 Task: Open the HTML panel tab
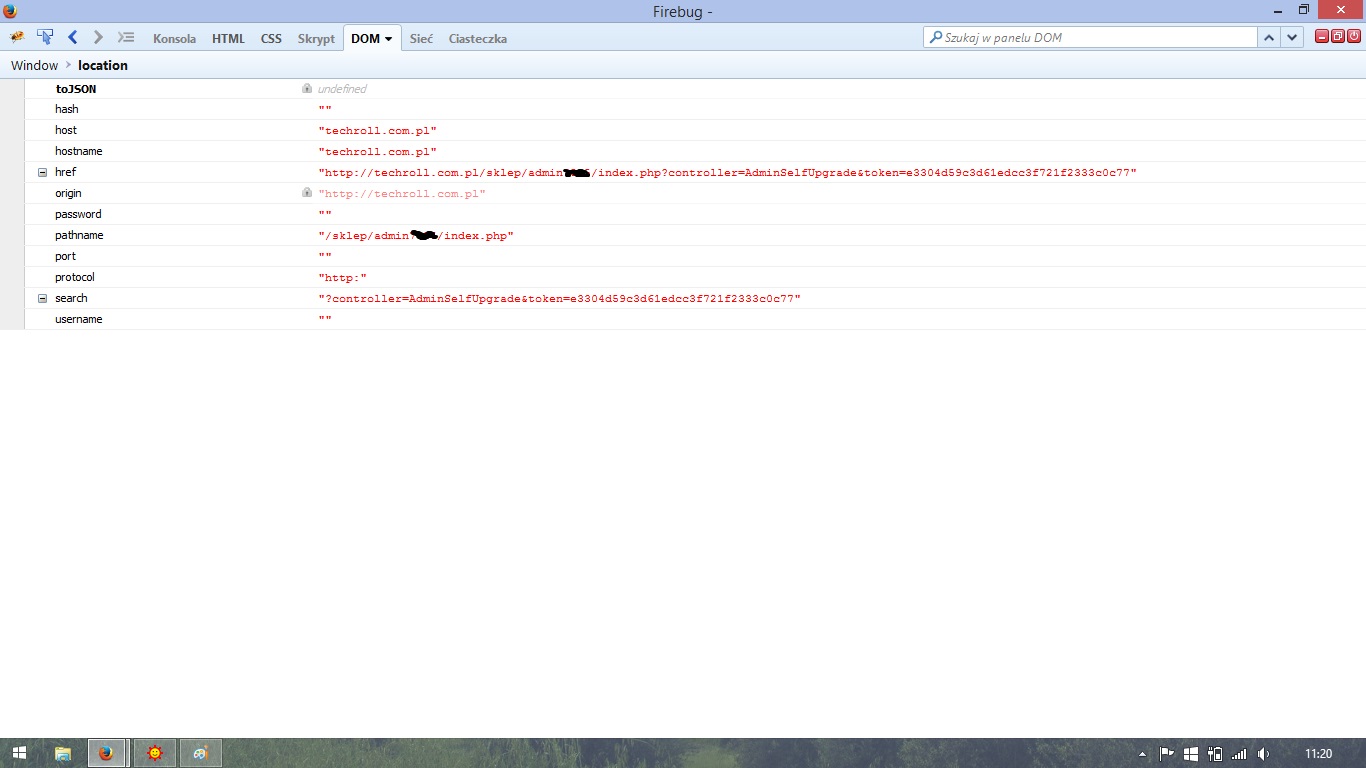228,39
